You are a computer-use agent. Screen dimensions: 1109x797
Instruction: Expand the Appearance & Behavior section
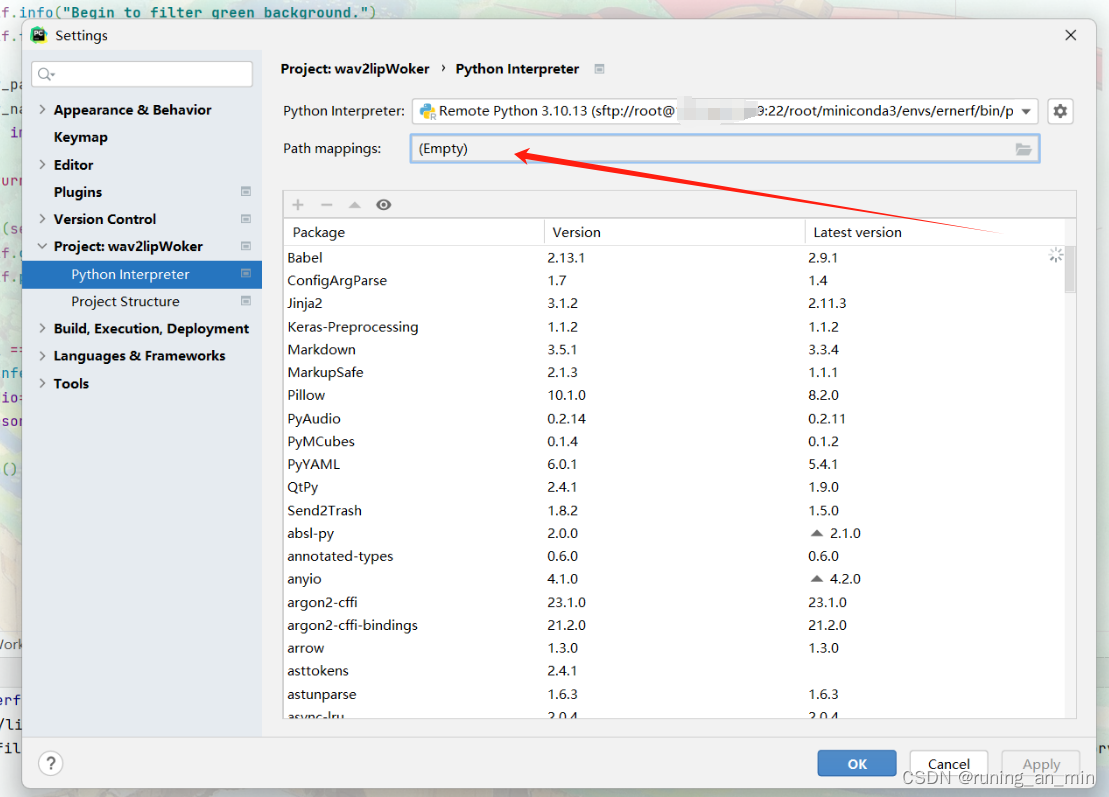(43, 109)
